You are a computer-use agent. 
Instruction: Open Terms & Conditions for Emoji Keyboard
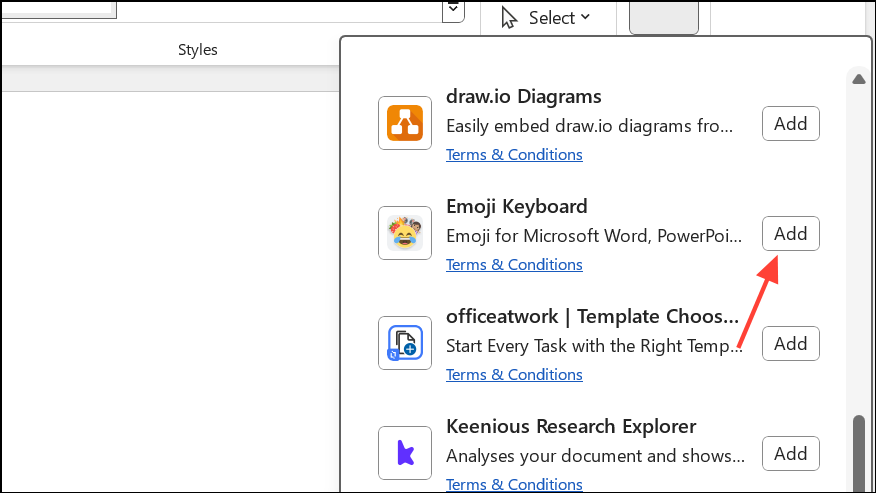pos(514,264)
